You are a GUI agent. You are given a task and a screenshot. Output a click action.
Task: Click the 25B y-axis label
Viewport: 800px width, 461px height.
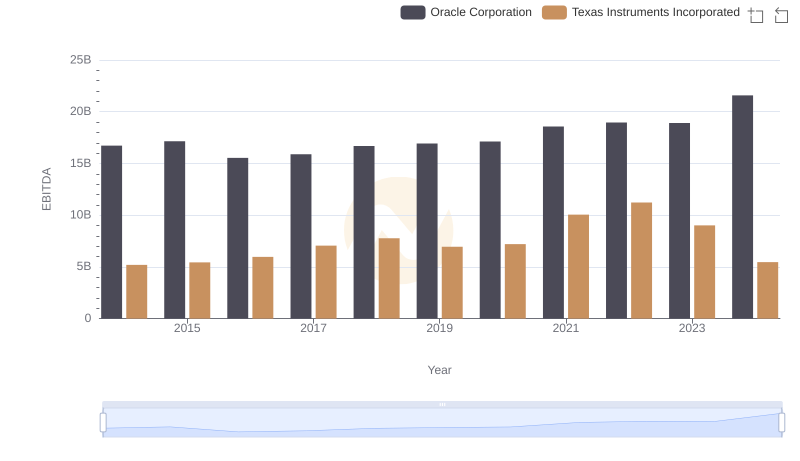coord(81,60)
